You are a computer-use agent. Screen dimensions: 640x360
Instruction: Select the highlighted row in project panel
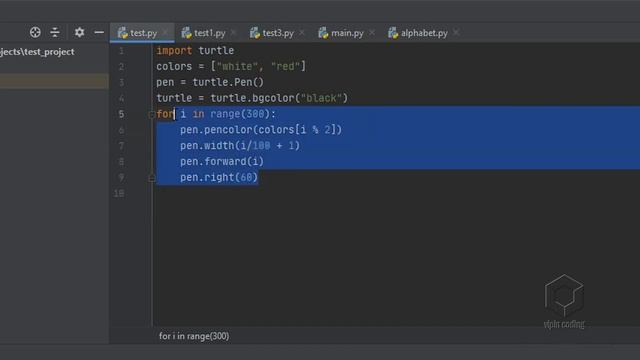point(54,81)
